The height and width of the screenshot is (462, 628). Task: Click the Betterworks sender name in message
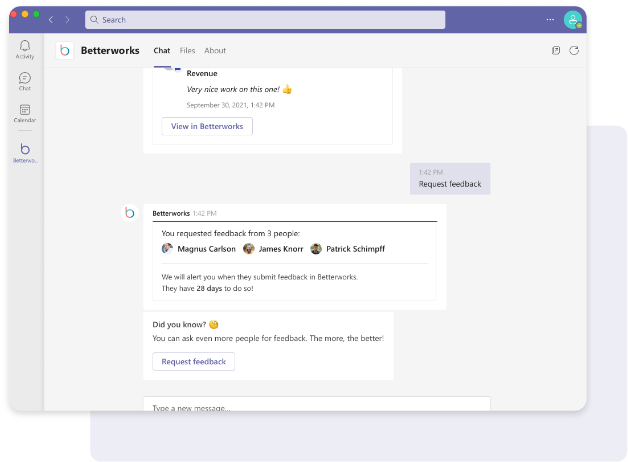[x=171, y=213]
